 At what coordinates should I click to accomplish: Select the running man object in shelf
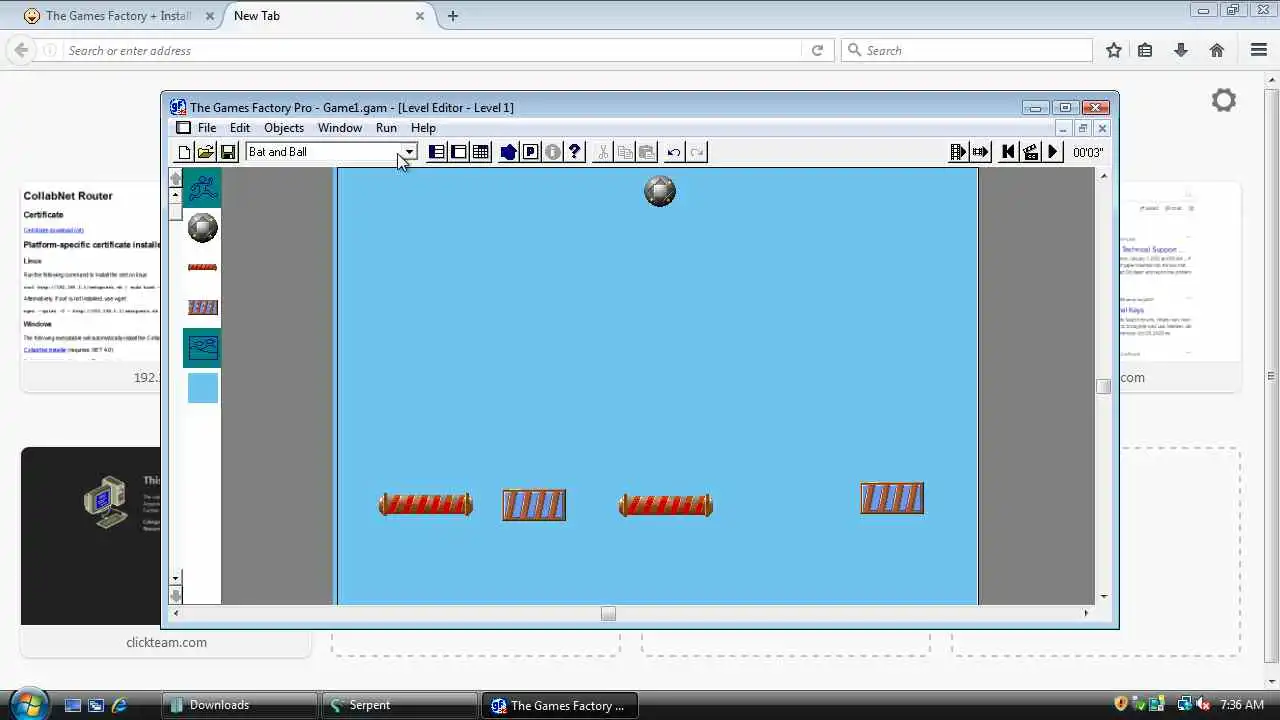[x=202, y=188]
